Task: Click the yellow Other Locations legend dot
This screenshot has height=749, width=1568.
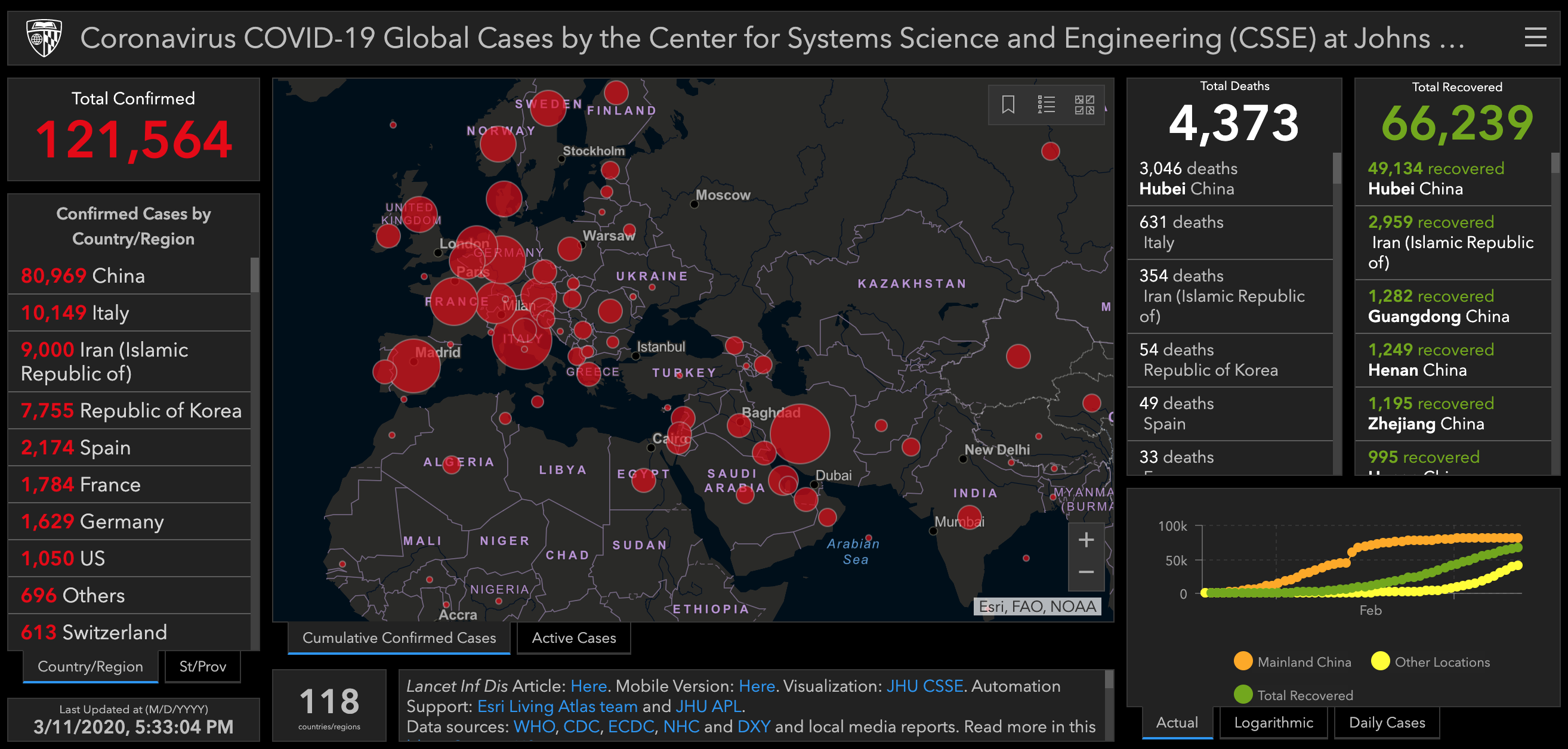Action: pos(1380,661)
